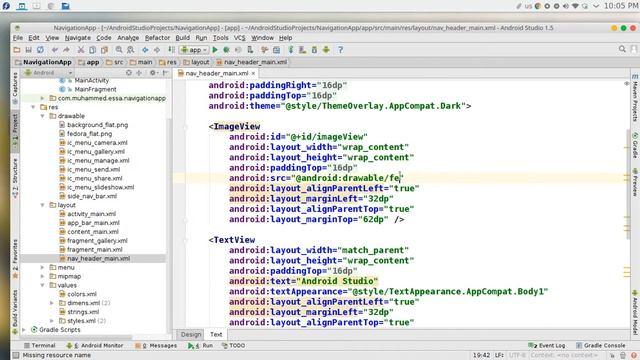Screen dimensions: 640x360
Task: Open the Event Log
Action: [x=547, y=345]
